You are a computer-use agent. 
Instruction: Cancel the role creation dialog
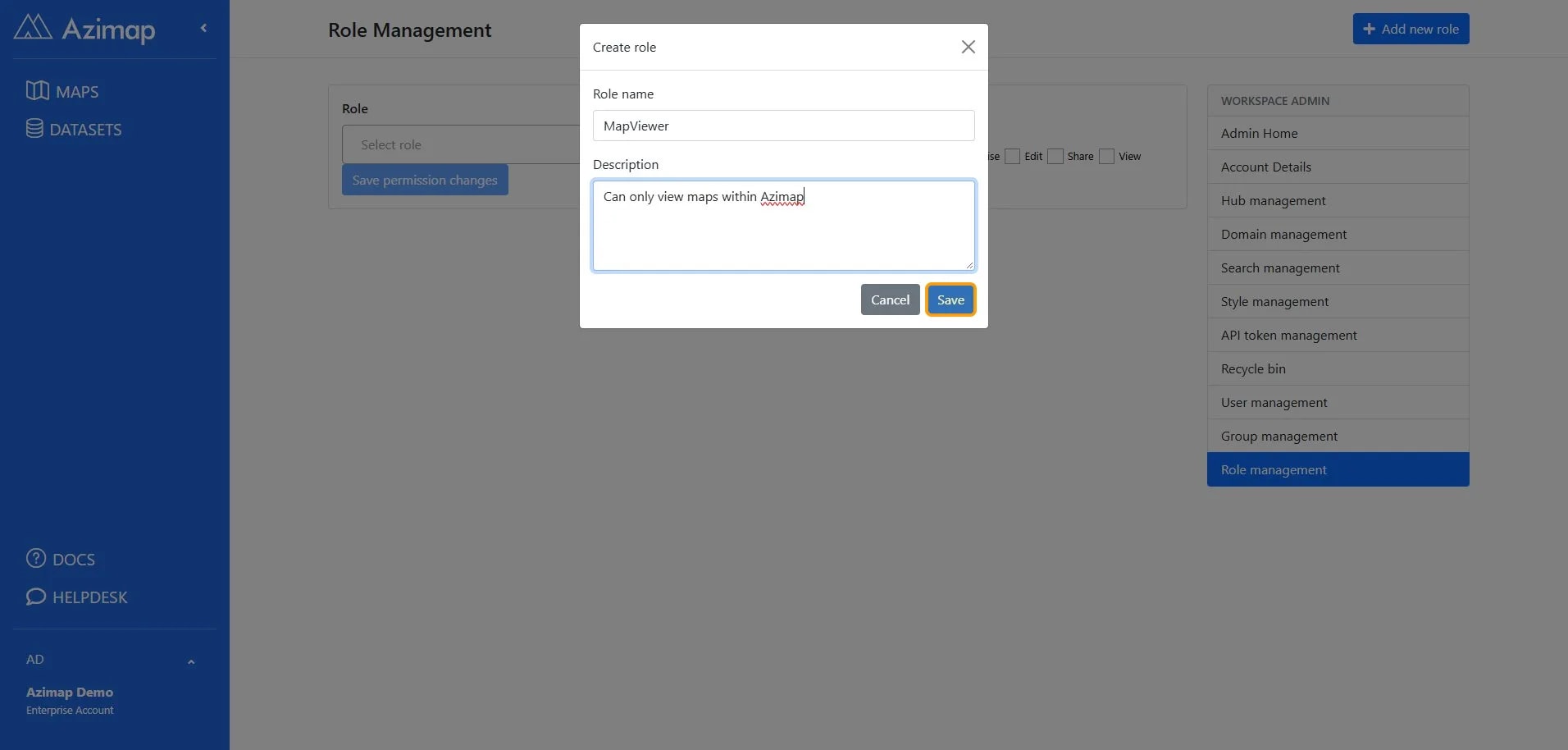(890, 300)
